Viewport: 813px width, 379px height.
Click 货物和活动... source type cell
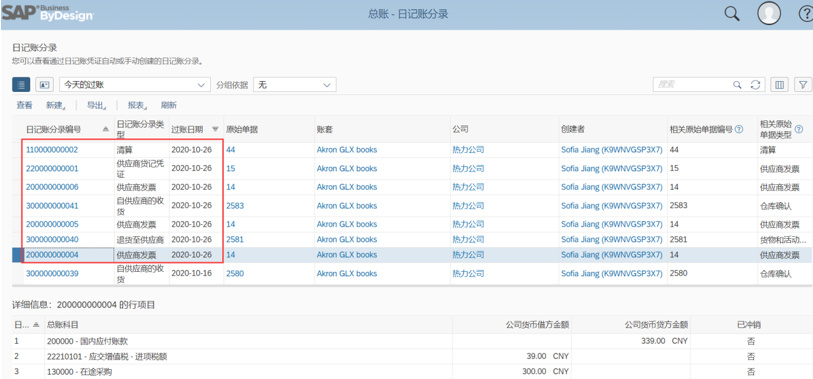pyautogui.click(x=783, y=240)
